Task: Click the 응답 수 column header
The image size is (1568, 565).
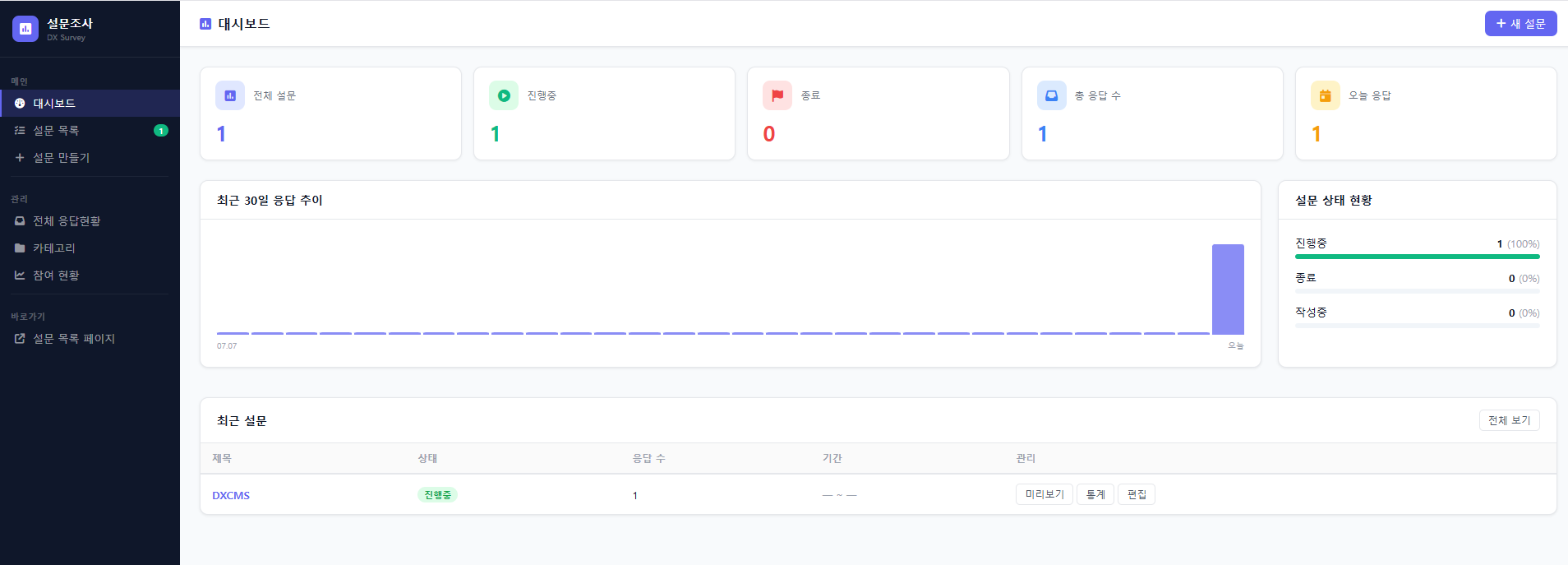Action: [x=648, y=458]
